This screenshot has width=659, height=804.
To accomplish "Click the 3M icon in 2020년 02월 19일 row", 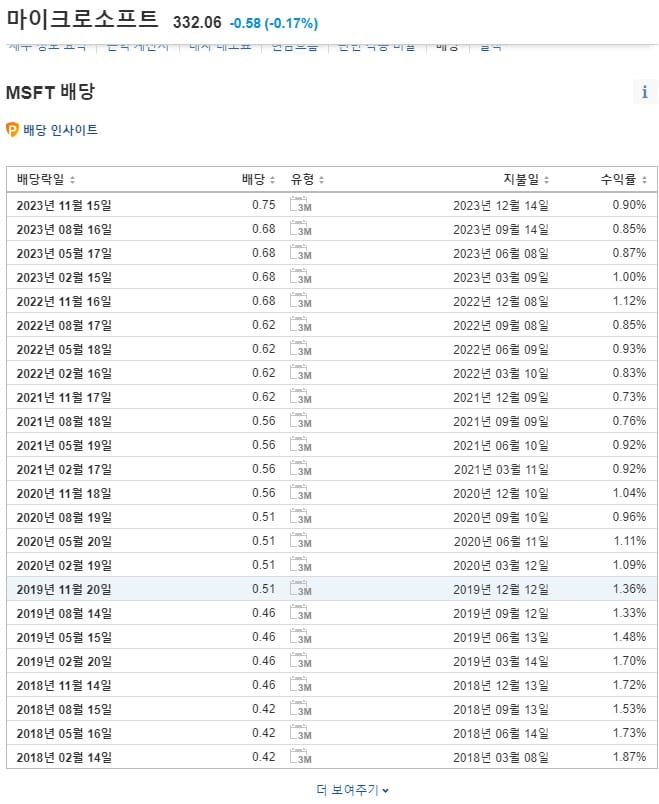I will pyautogui.click(x=301, y=565).
